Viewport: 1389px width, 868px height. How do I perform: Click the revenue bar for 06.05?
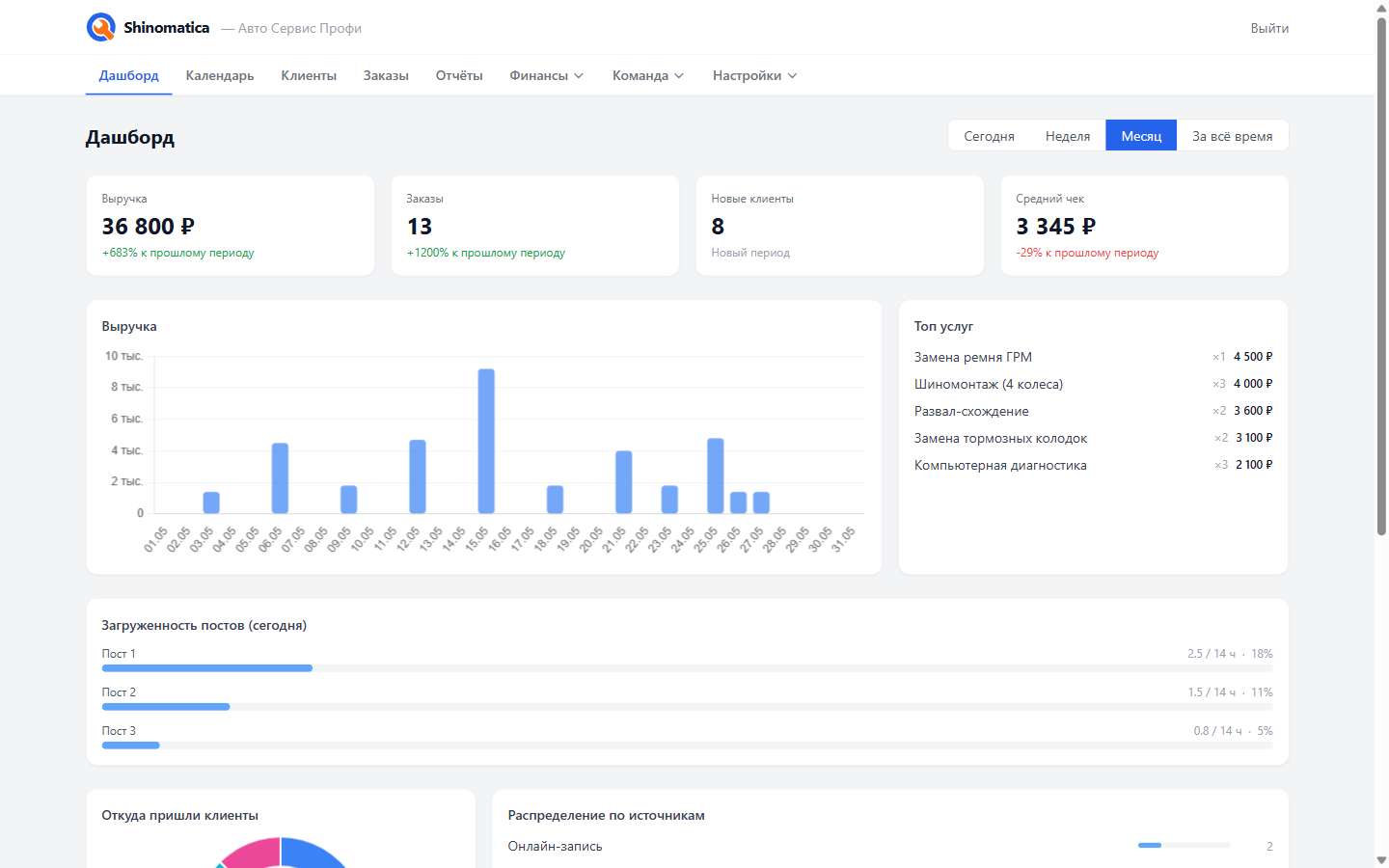coord(280,478)
